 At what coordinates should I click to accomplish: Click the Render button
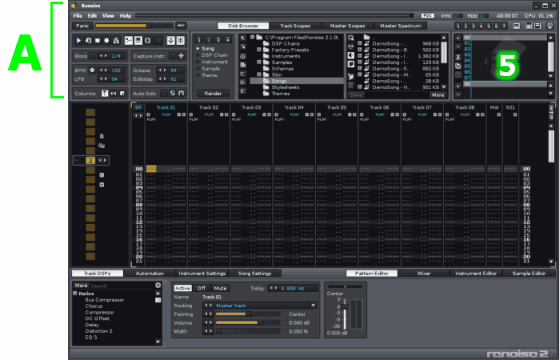click(x=213, y=93)
